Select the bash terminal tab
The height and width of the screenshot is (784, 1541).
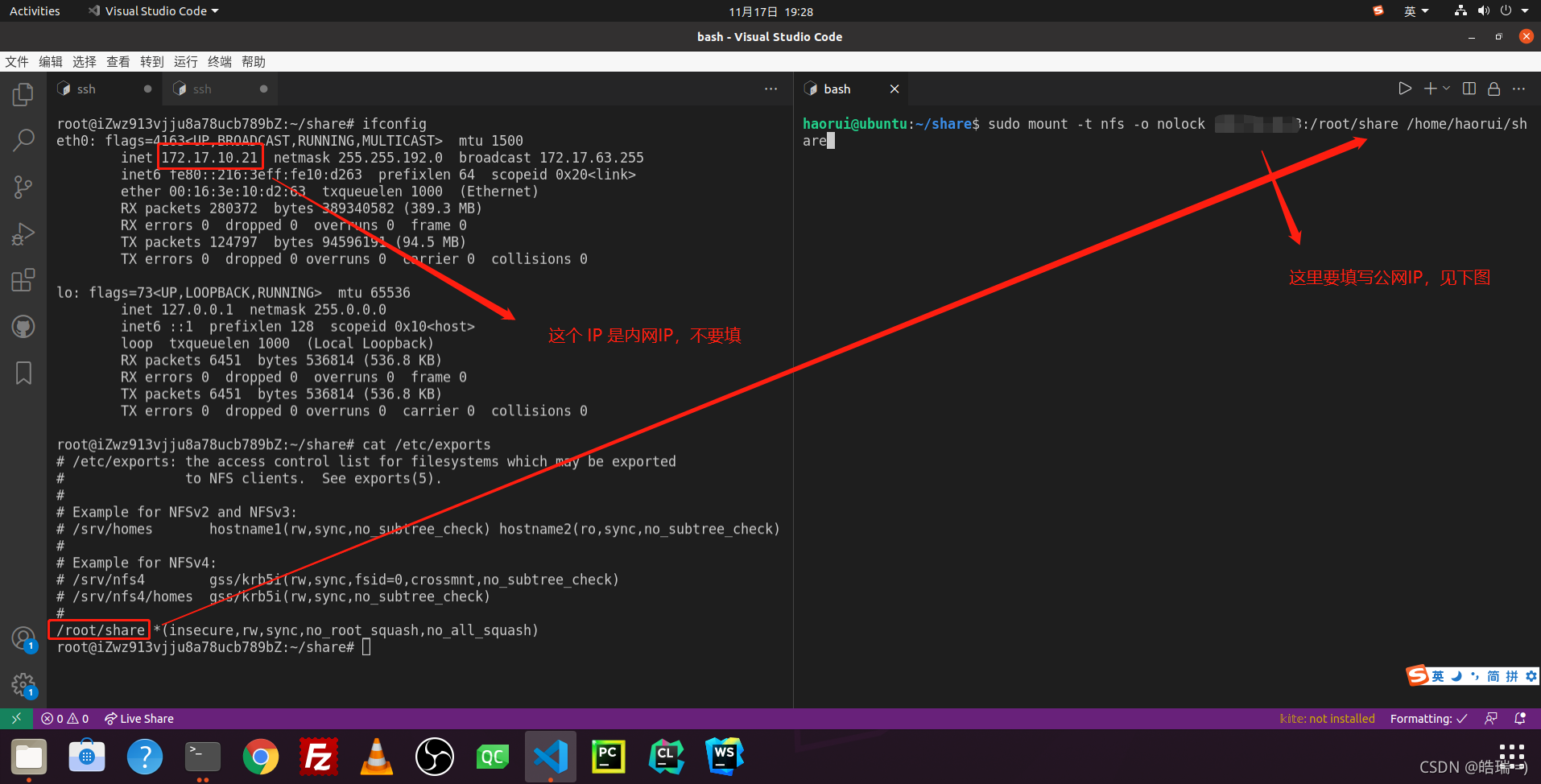[851, 89]
